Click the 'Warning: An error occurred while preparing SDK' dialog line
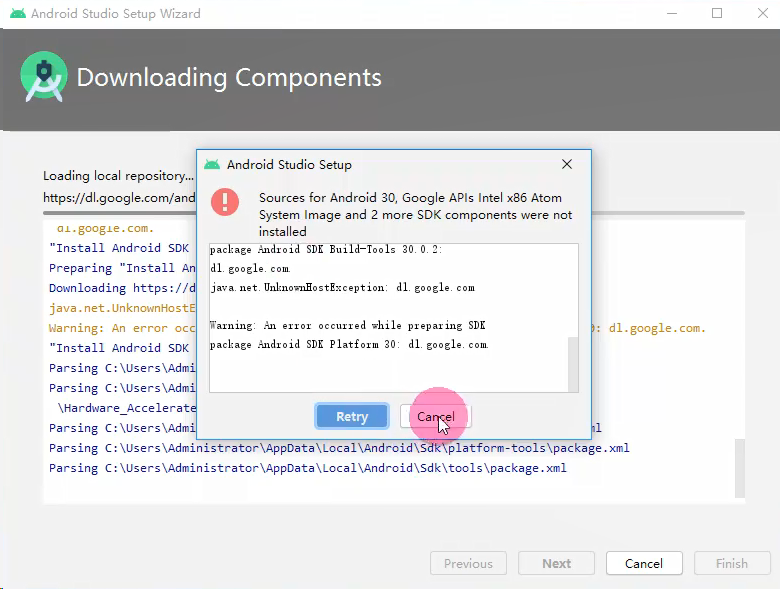The width and height of the screenshot is (780, 589). pos(347,325)
